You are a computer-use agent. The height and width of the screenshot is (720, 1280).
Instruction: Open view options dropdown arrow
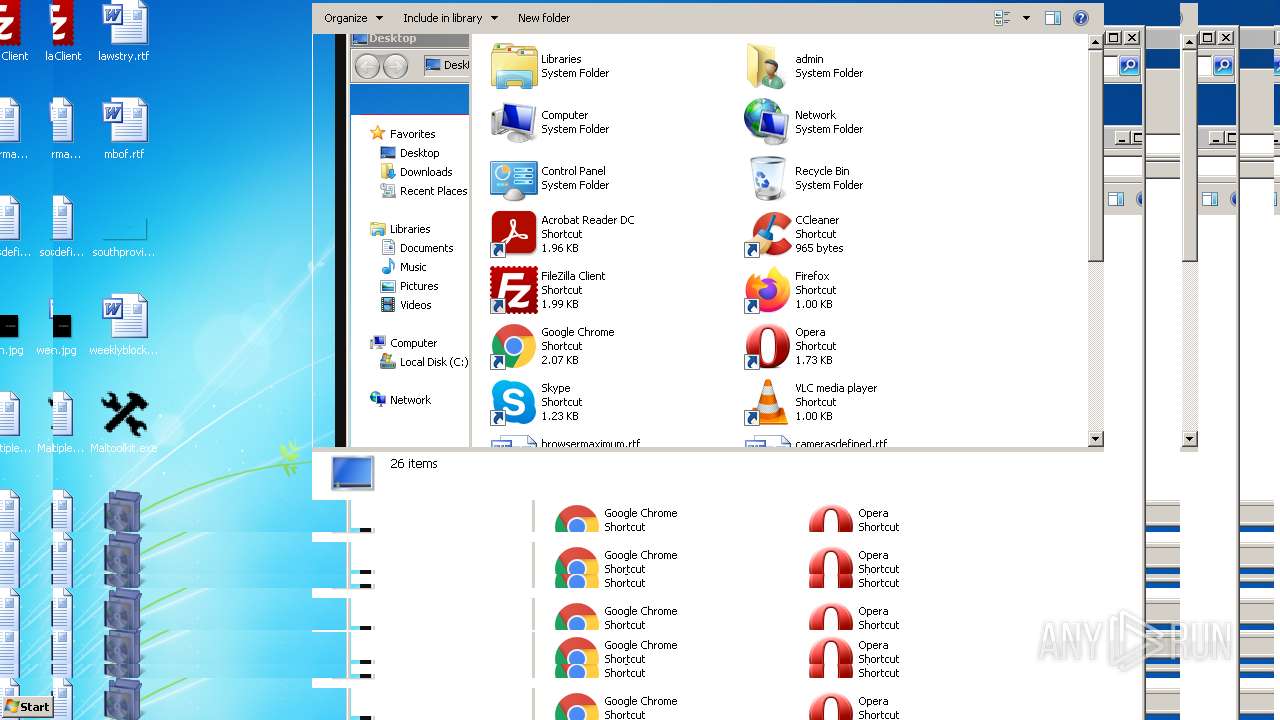[1026, 18]
